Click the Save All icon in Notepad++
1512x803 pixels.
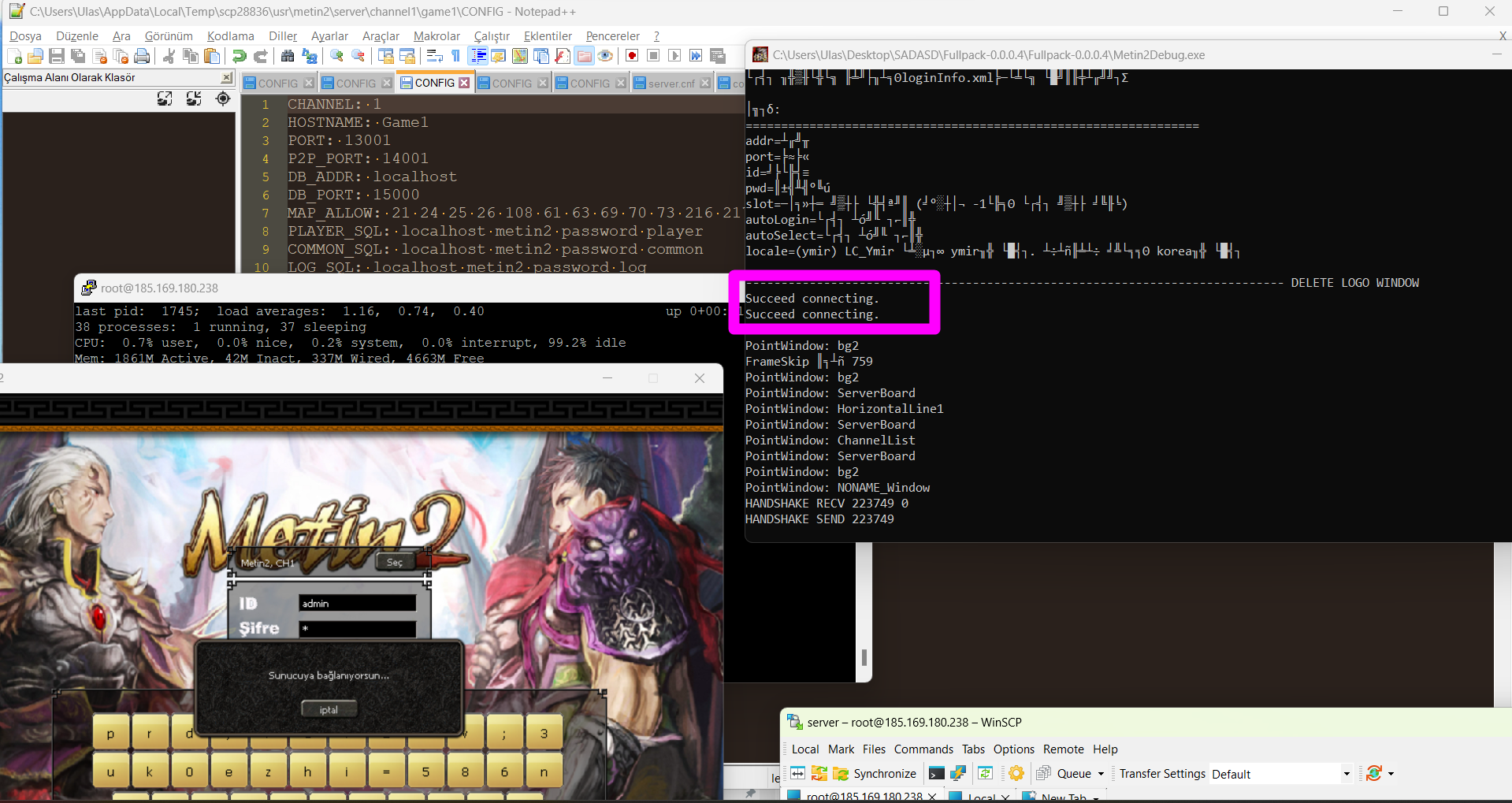point(78,56)
